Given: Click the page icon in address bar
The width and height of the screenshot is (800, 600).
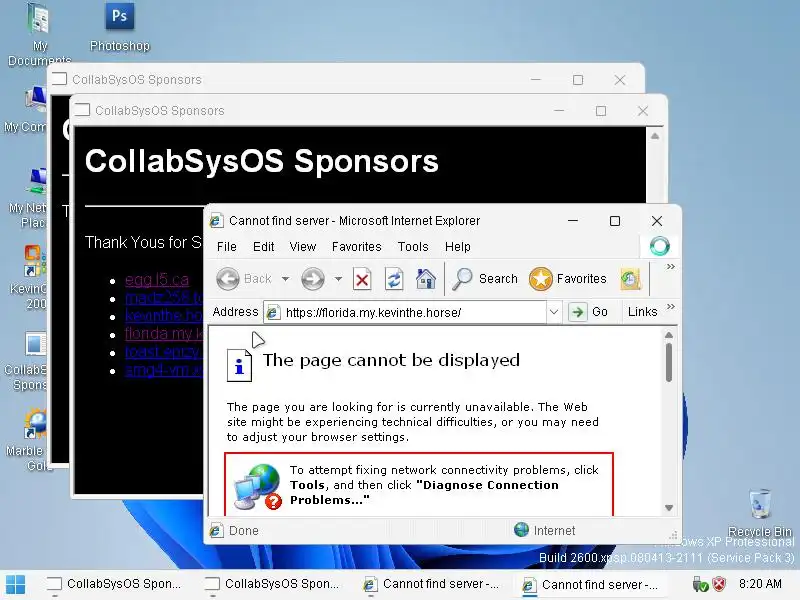Looking at the screenshot, I should (x=273, y=312).
